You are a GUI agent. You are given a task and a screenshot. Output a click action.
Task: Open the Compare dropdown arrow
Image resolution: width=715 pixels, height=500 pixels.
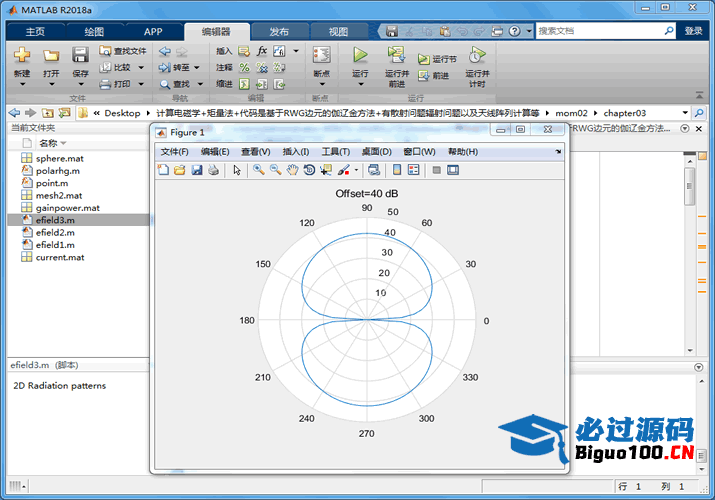coord(141,67)
